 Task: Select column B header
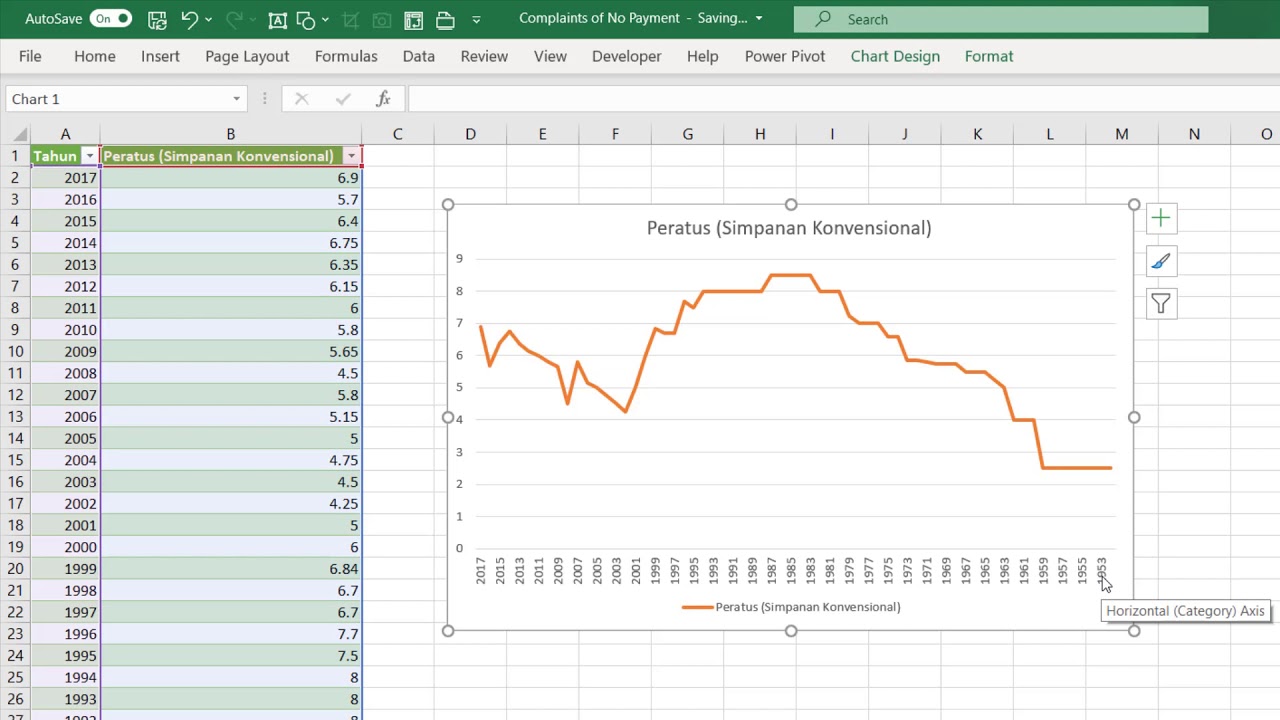230,134
